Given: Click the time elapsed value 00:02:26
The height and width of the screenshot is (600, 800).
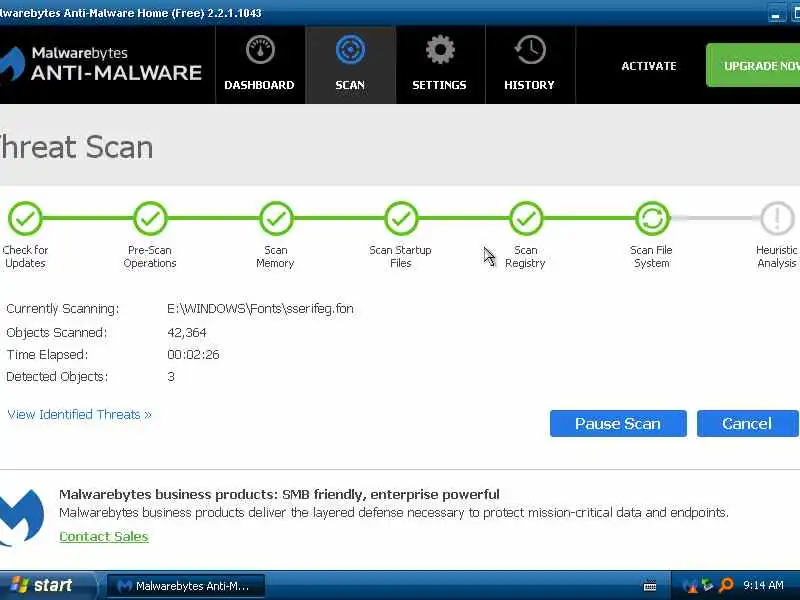Looking at the screenshot, I should (193, 355).
